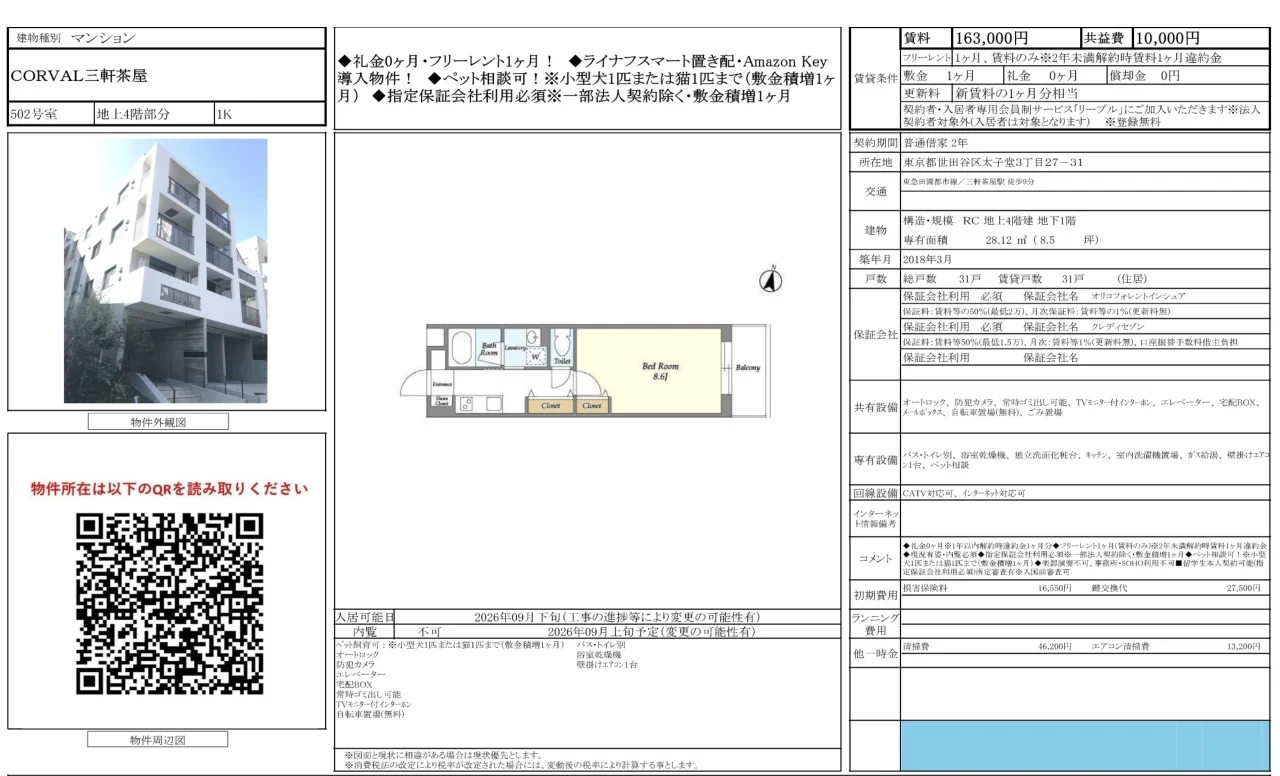Viewport: 1280px width, 776px height.
Task: Click the headline promotional text box
Action: [587, 78]
